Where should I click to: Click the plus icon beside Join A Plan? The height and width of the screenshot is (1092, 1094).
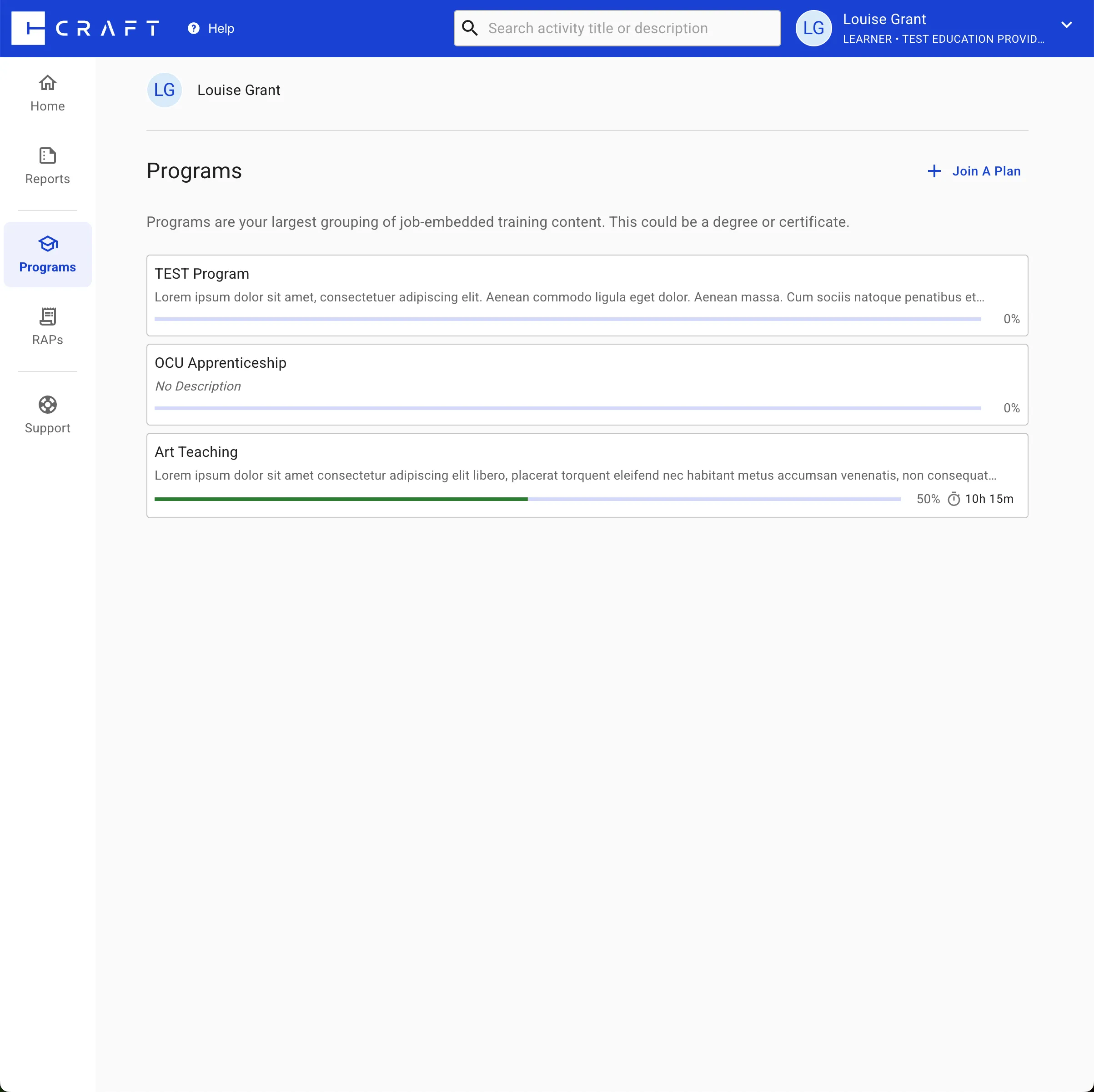click(x=934, y=171)
